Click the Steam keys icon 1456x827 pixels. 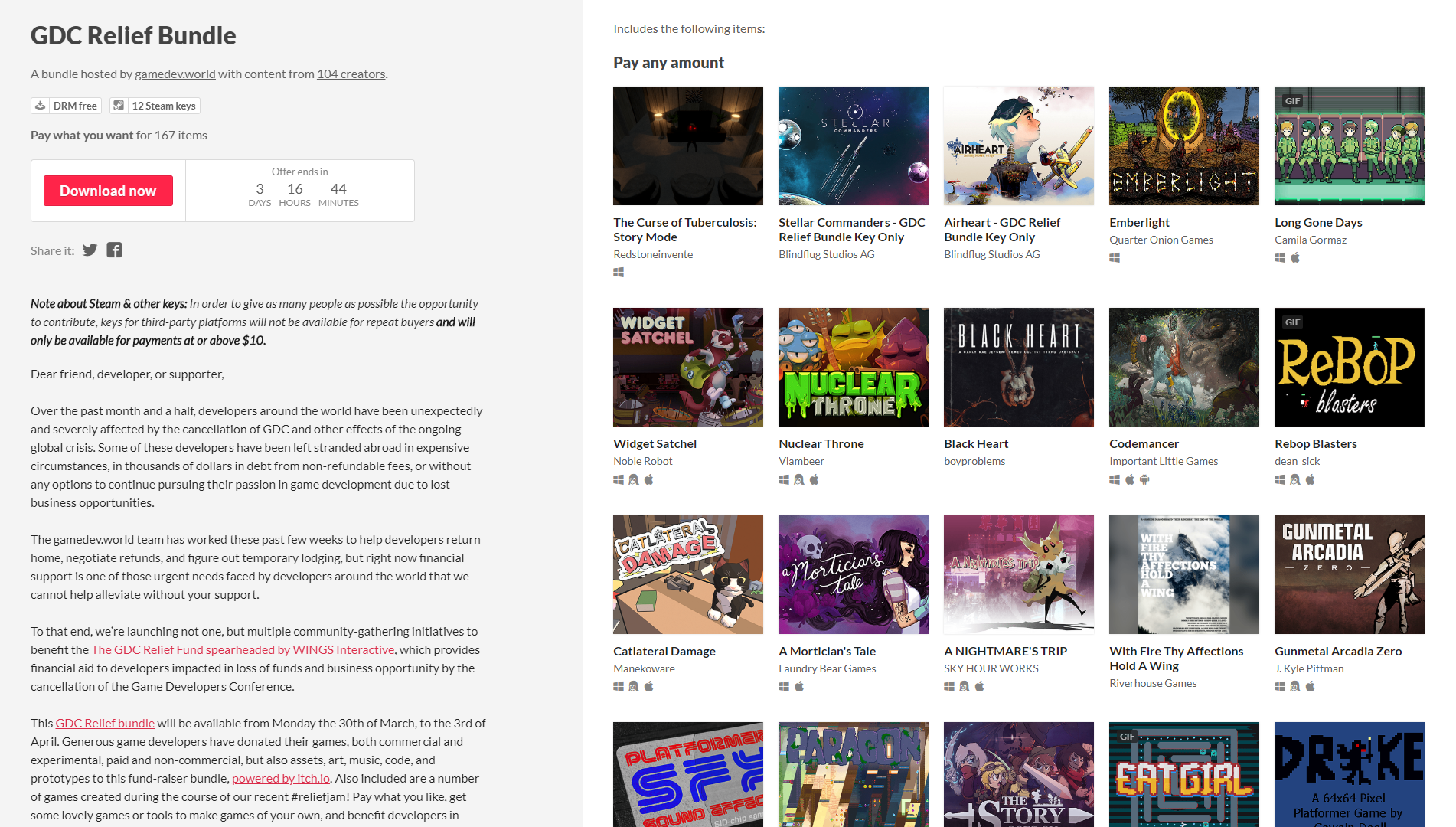[x=119, y=106]
